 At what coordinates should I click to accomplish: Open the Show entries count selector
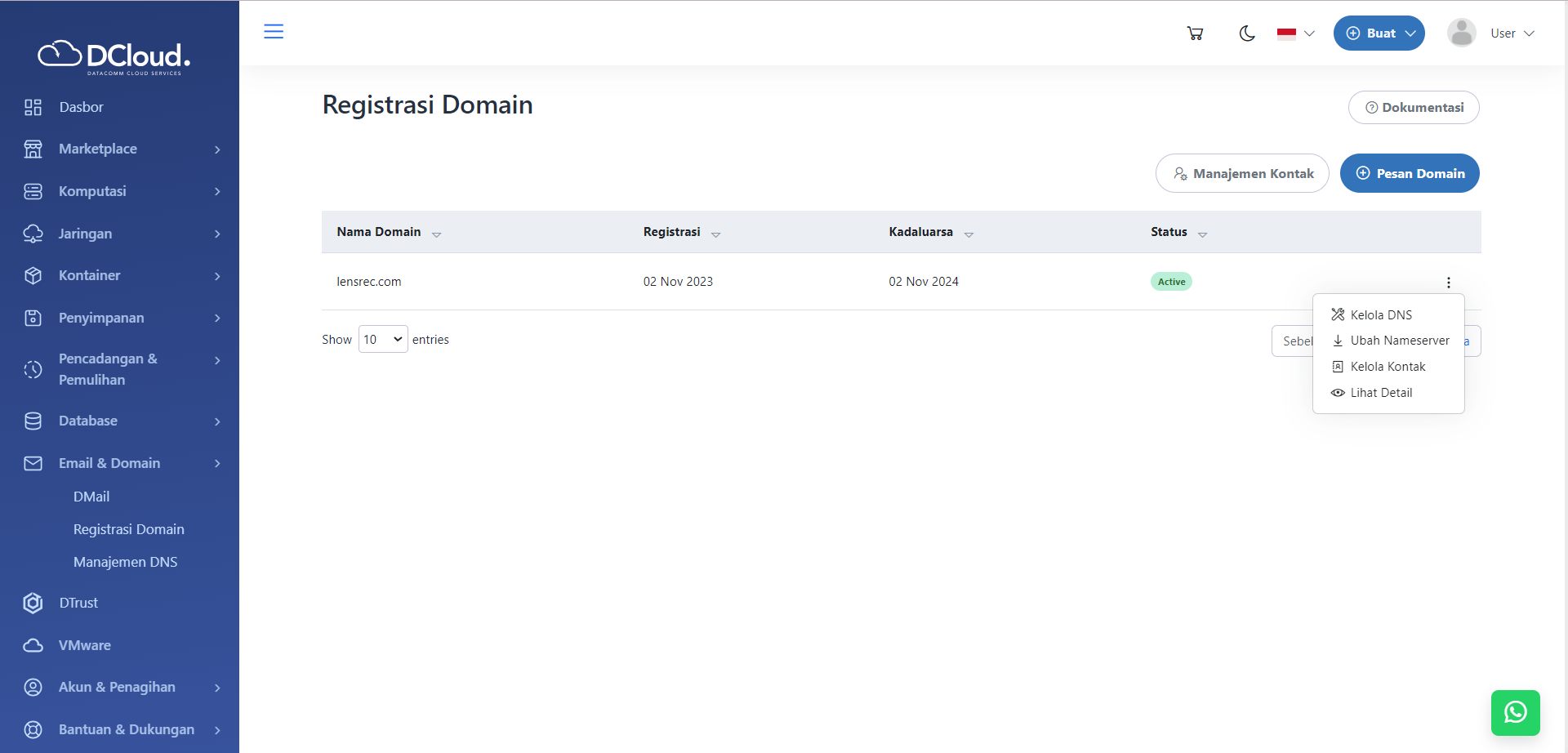[x=383, y=340]
